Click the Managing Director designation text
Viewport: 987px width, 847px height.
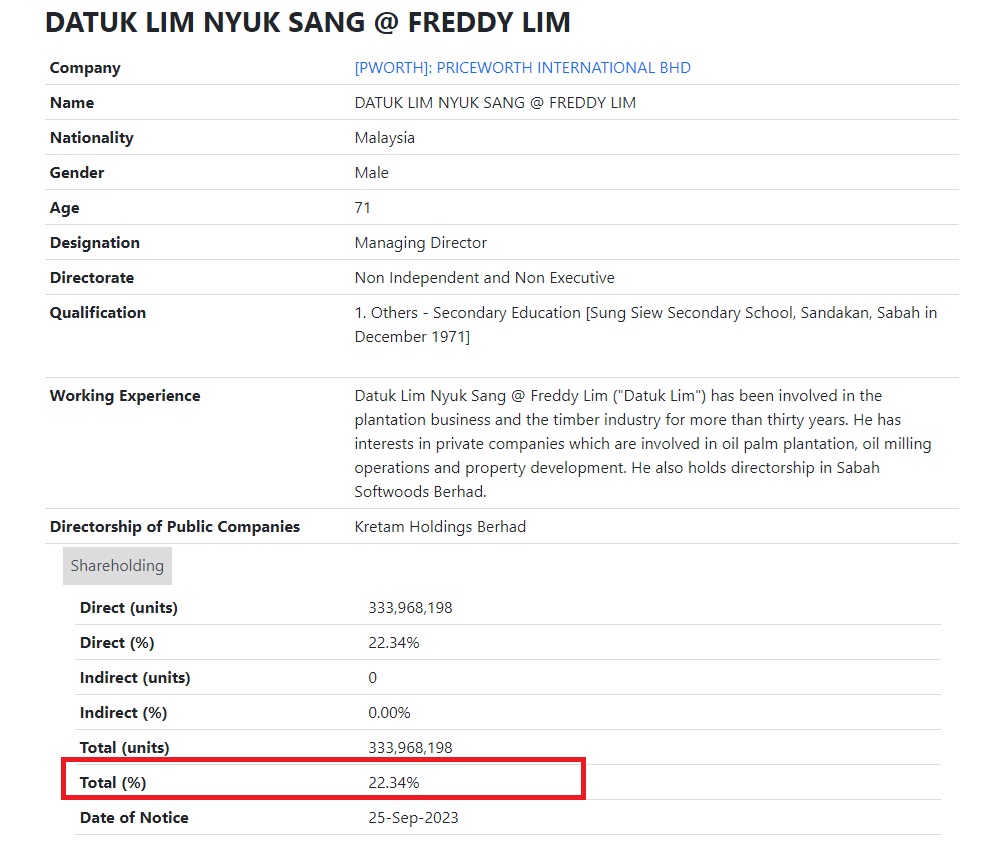420,243
